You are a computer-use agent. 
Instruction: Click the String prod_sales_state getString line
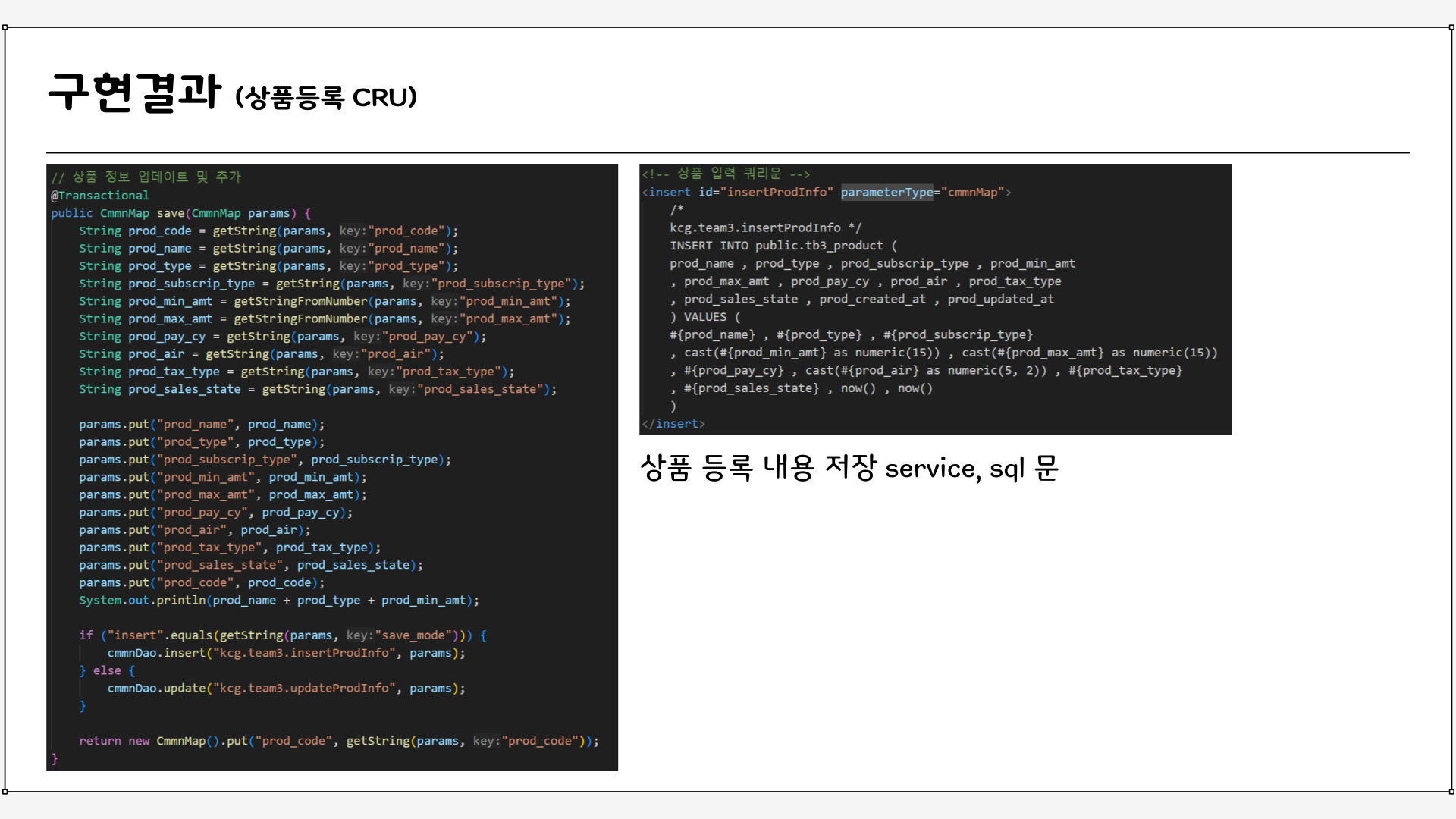318,389
